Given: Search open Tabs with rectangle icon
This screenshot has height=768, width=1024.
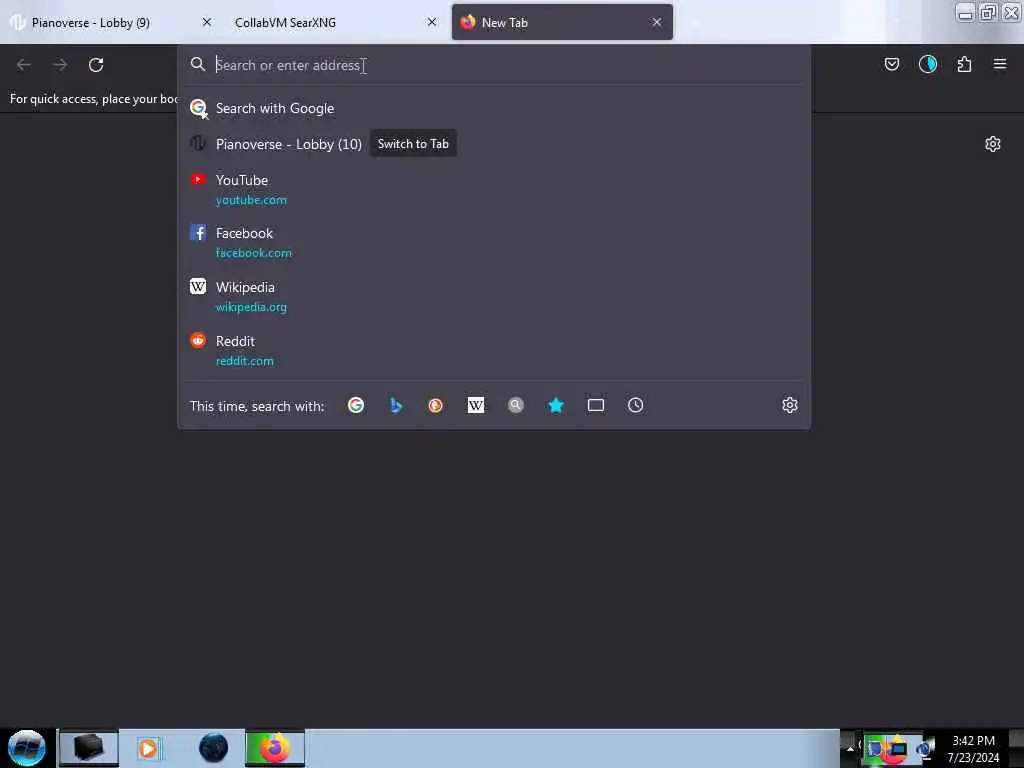Looking at the screenshot, I should [x=596, y=406].
